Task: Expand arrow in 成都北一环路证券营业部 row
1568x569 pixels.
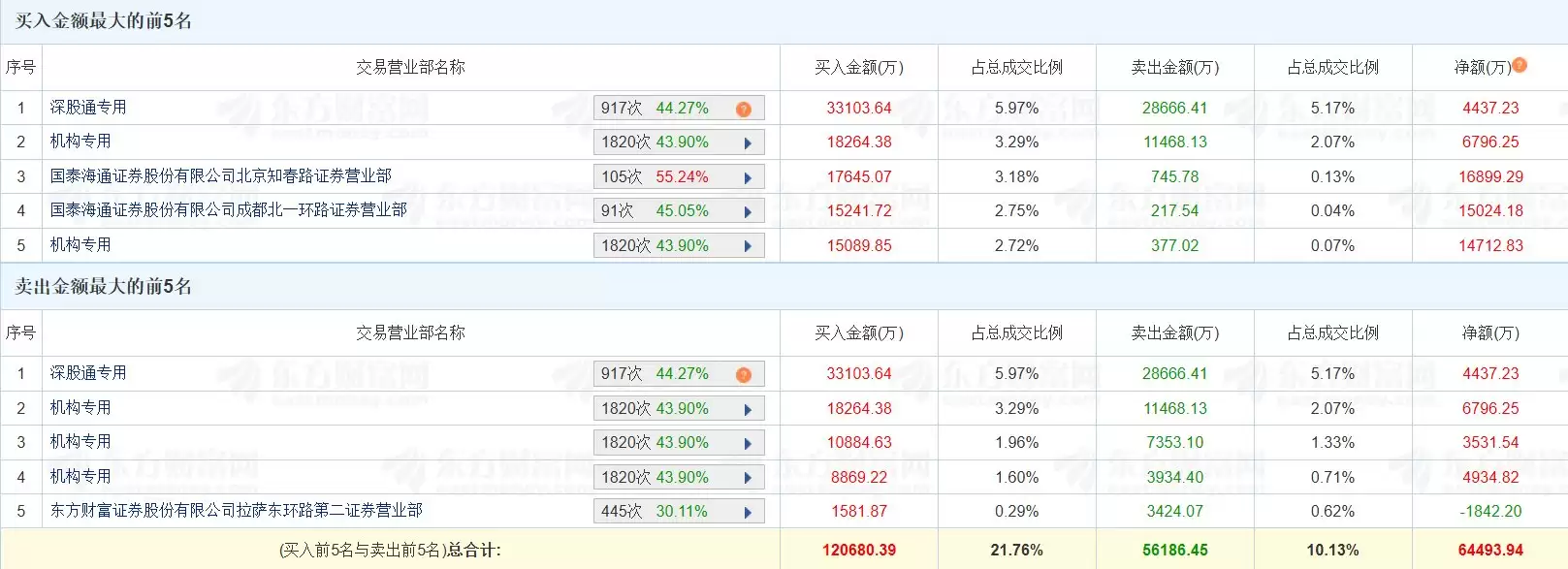Action: point(748,211)
